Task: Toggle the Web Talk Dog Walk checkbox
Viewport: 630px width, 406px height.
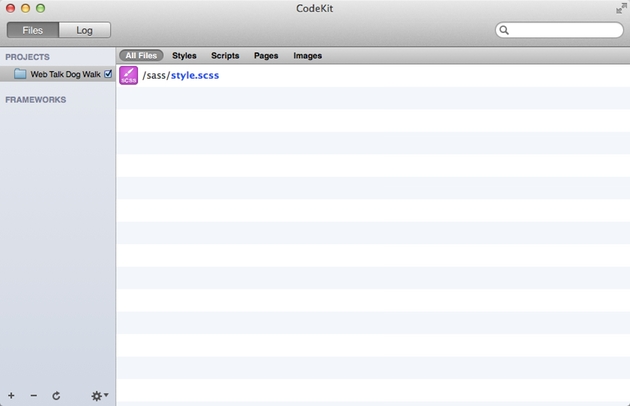Action: [x=108, y=74]
